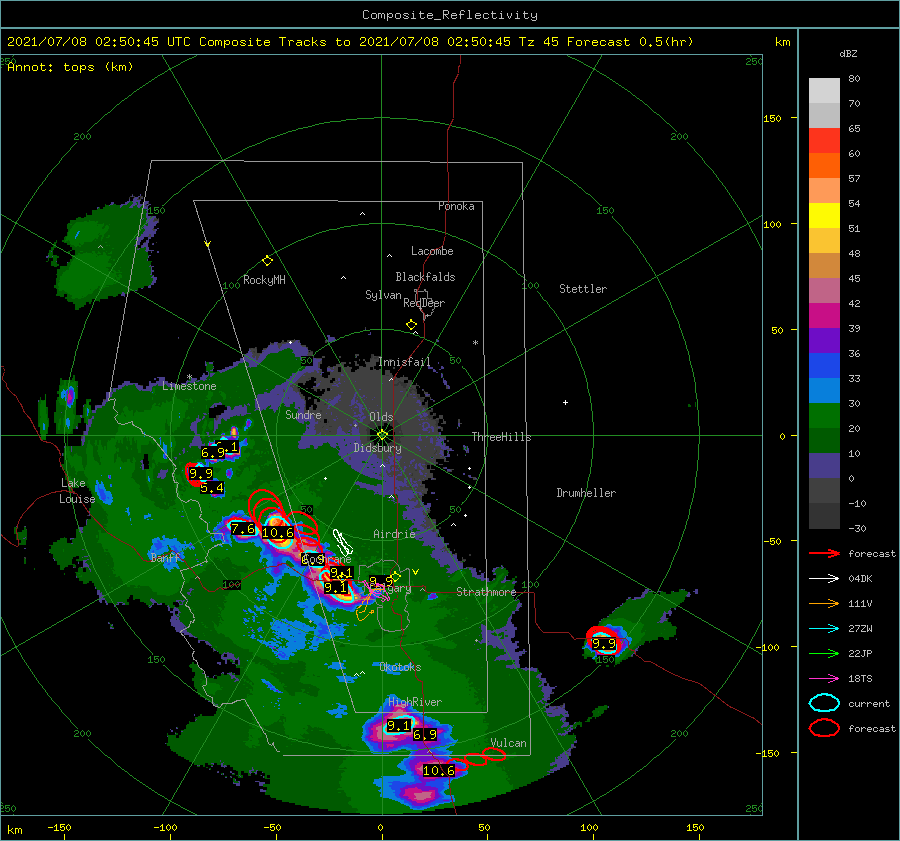Click the 51 dBZ yellow swatch
Viewport: 900px width, 841px height.
[824, 216]
